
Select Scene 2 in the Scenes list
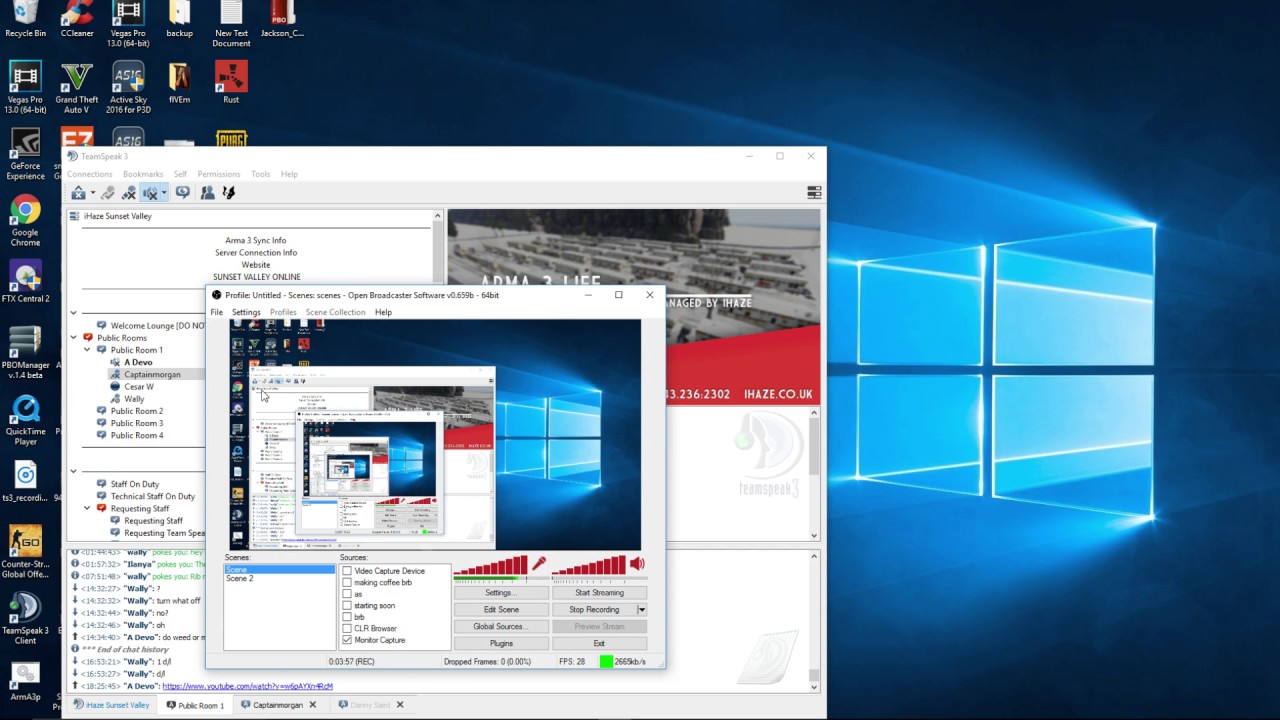pos(239,579)
